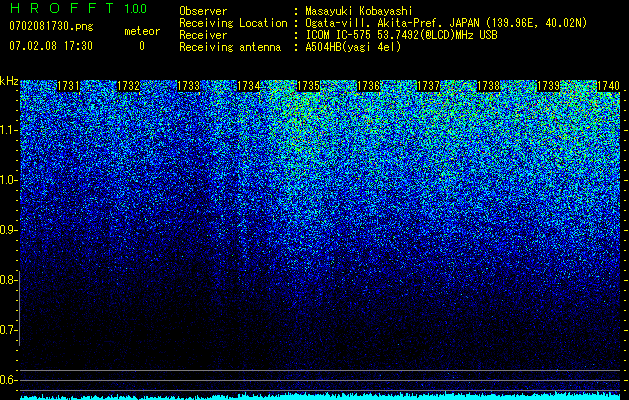Click the Receiving antenna field label

coord(230,47)
